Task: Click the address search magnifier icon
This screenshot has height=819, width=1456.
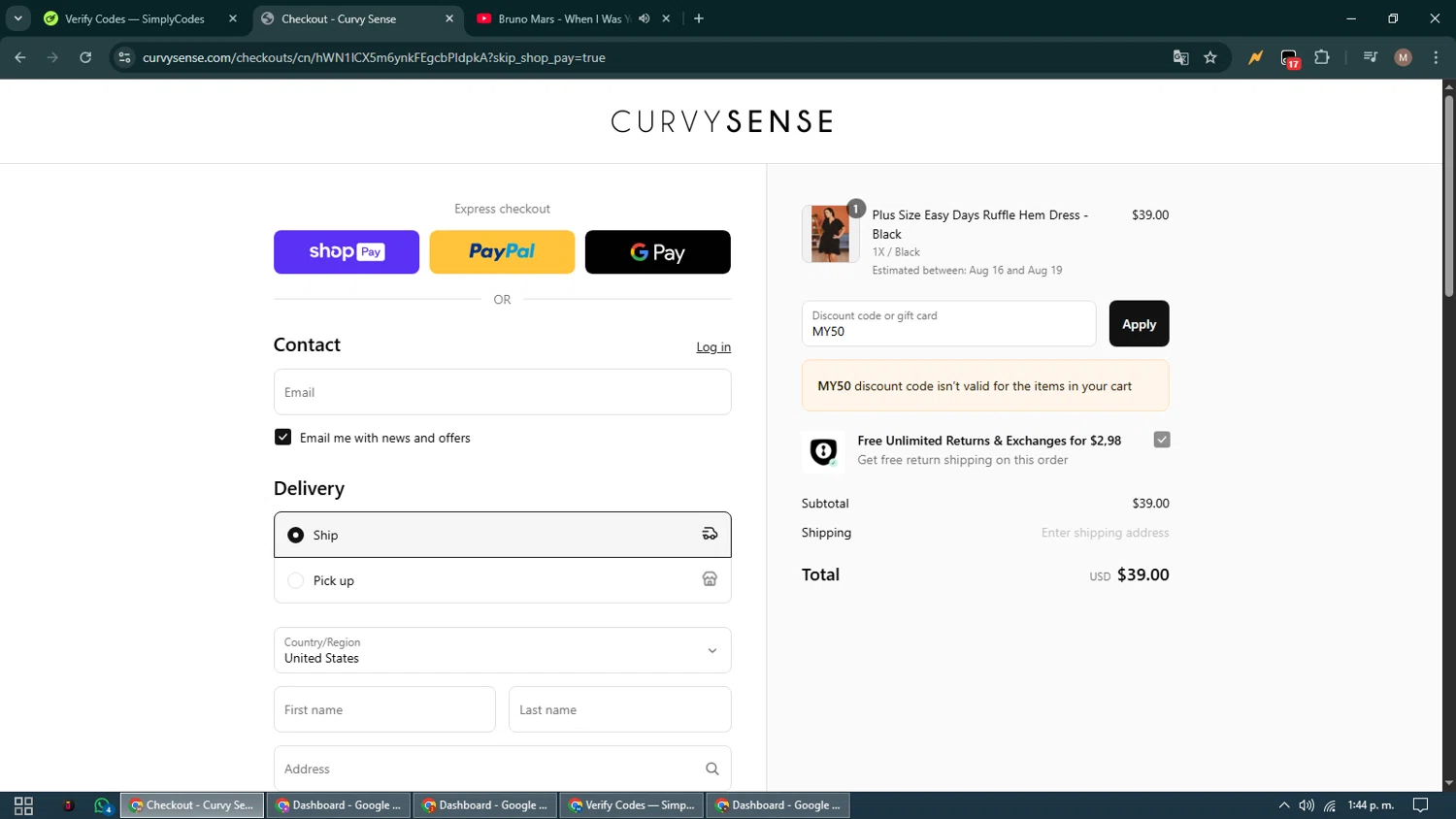Action: 711,769
